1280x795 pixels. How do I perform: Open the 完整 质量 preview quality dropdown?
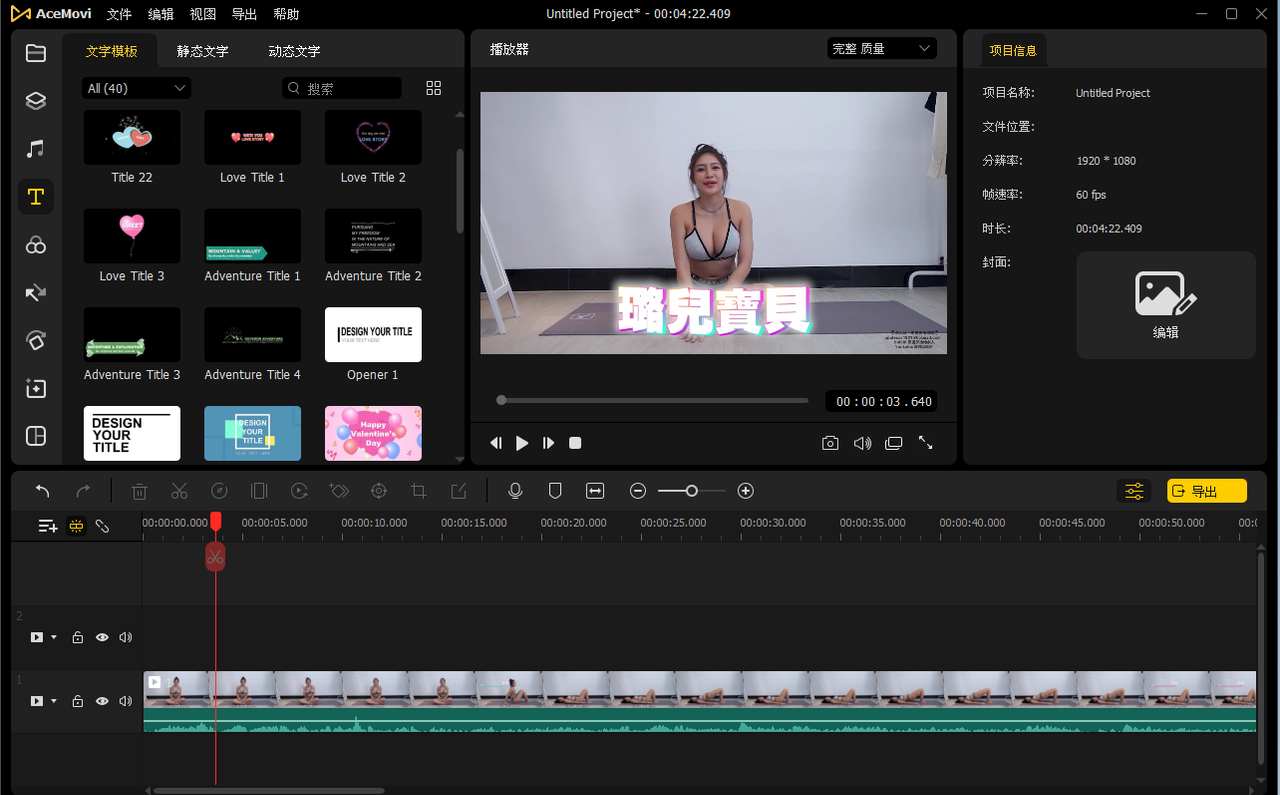pyautogui.click(x=882, y=48)
